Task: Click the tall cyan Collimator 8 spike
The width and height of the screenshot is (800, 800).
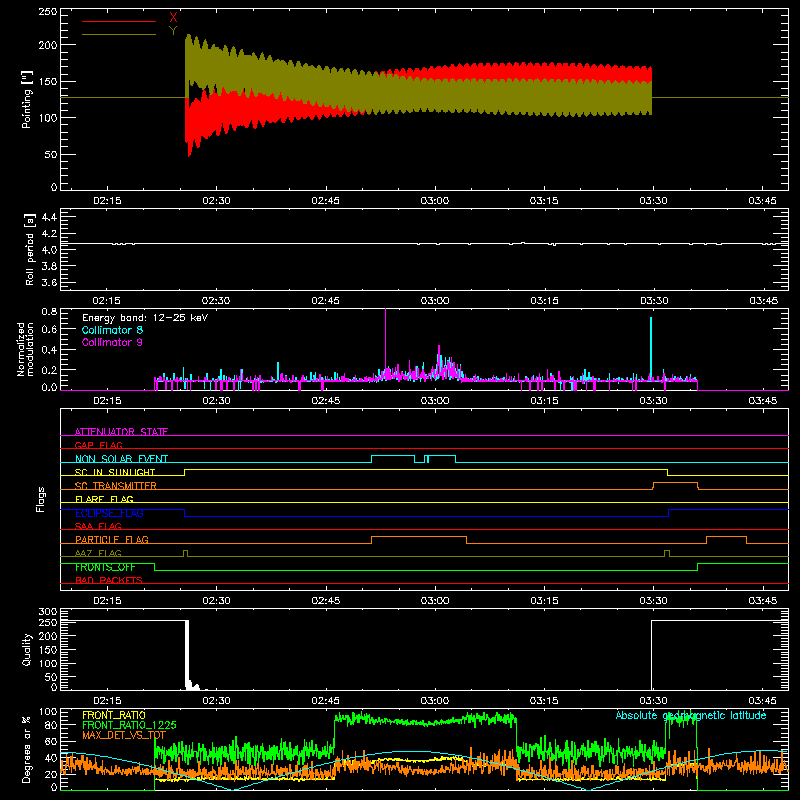Action: (x=651, y=347)
